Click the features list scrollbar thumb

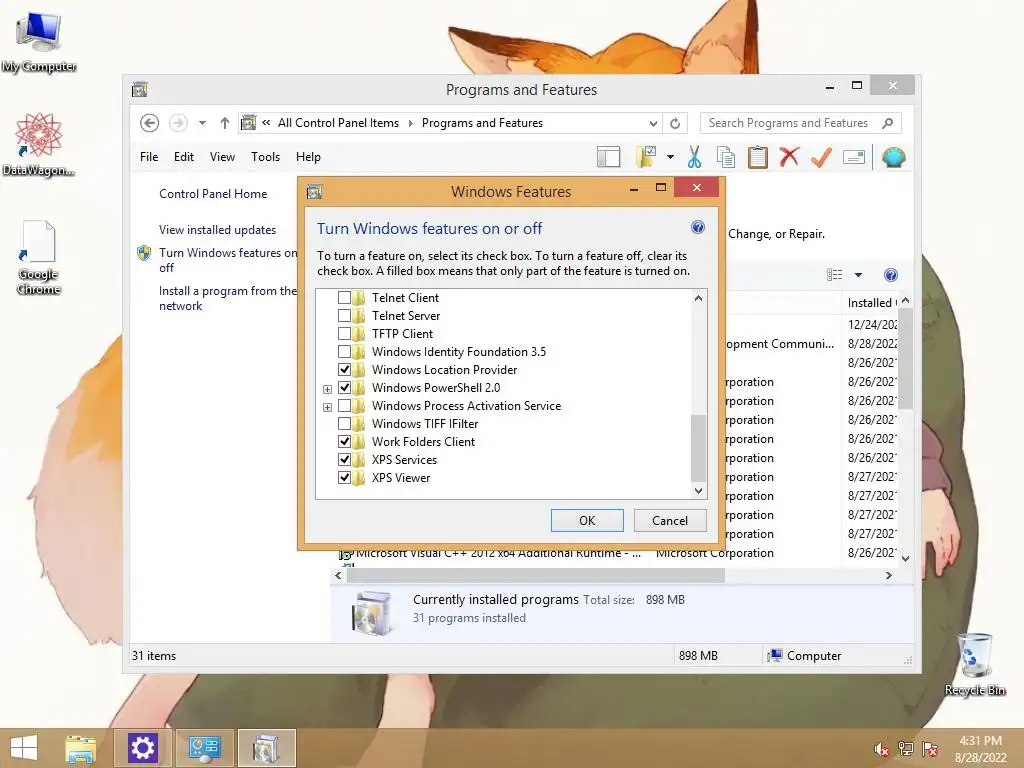698,448
